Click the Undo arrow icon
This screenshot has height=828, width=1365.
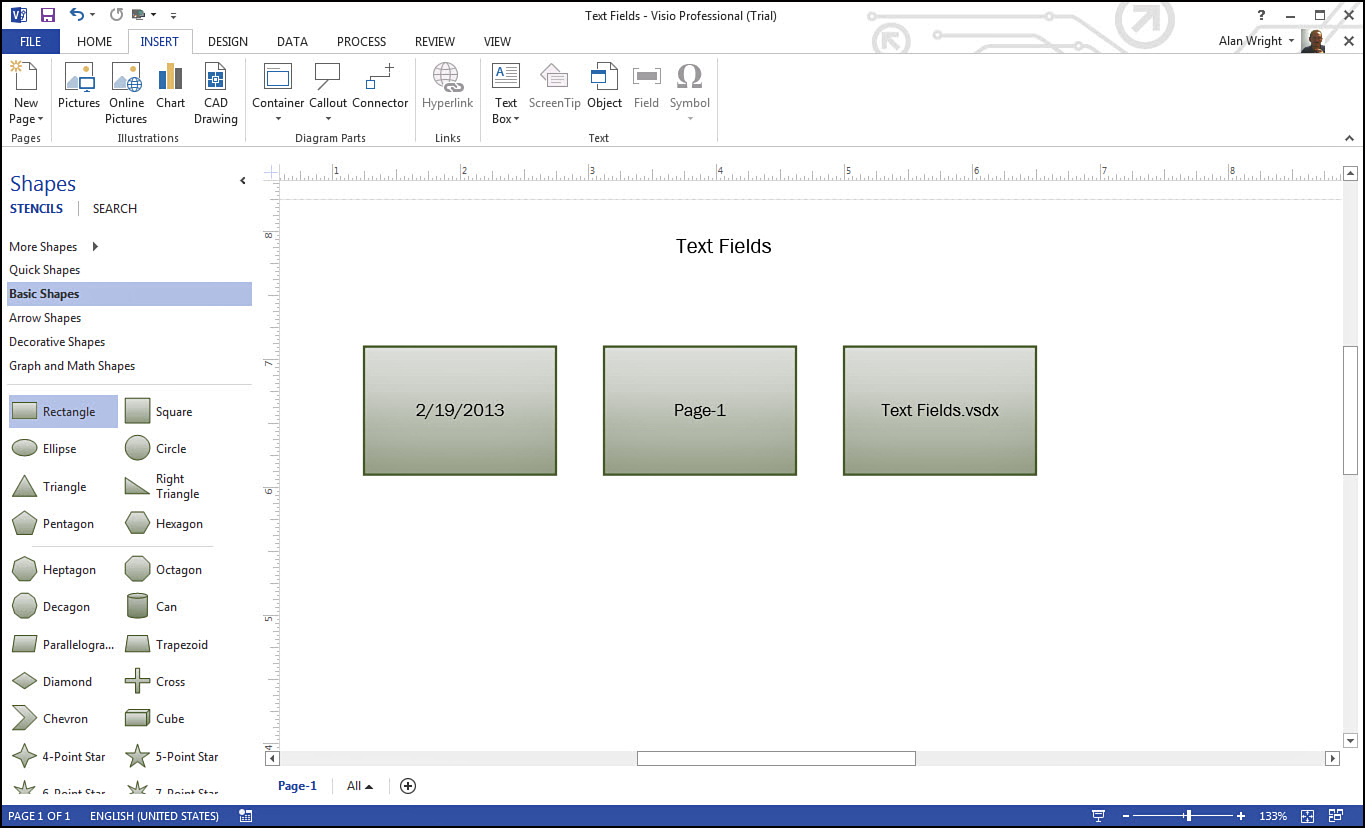coord(77,15)
